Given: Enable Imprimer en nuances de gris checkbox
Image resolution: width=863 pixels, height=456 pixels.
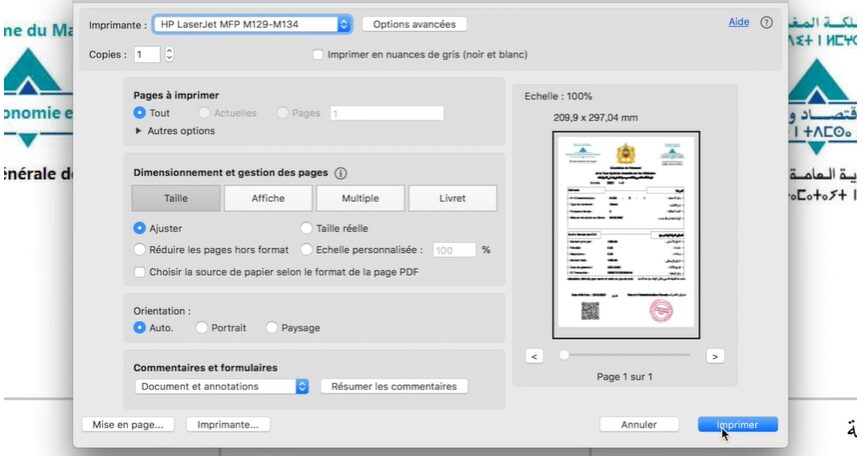Looking at the screenshot, I should point(318,54).
